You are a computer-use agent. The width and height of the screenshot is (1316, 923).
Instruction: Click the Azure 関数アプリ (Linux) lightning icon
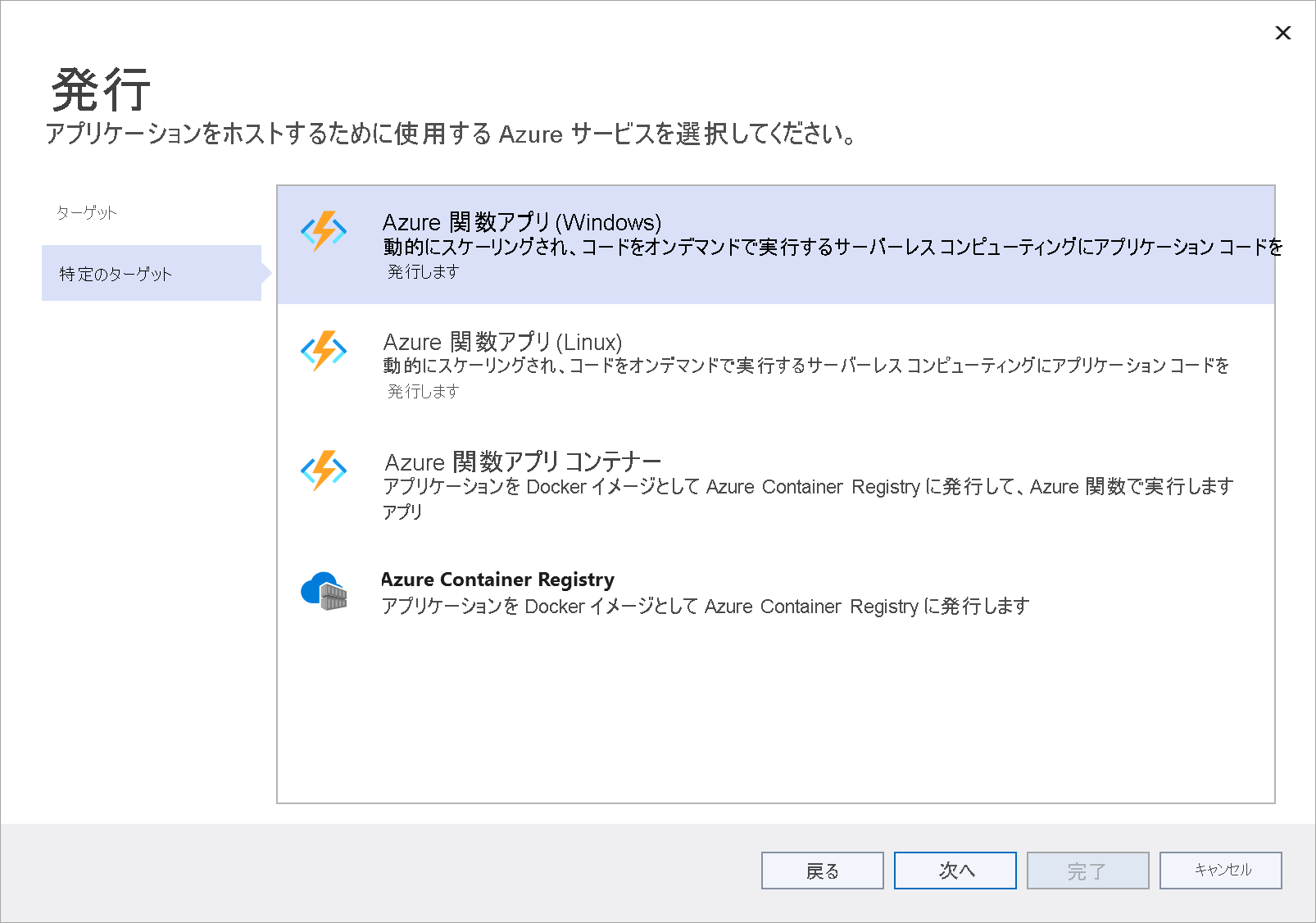324,351
